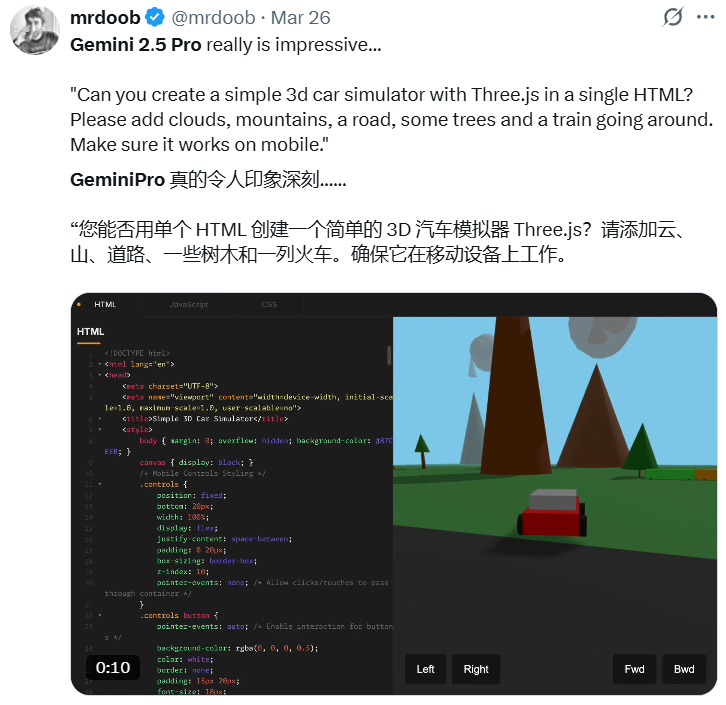Tap the Right steering button

(x=476, y=669)
